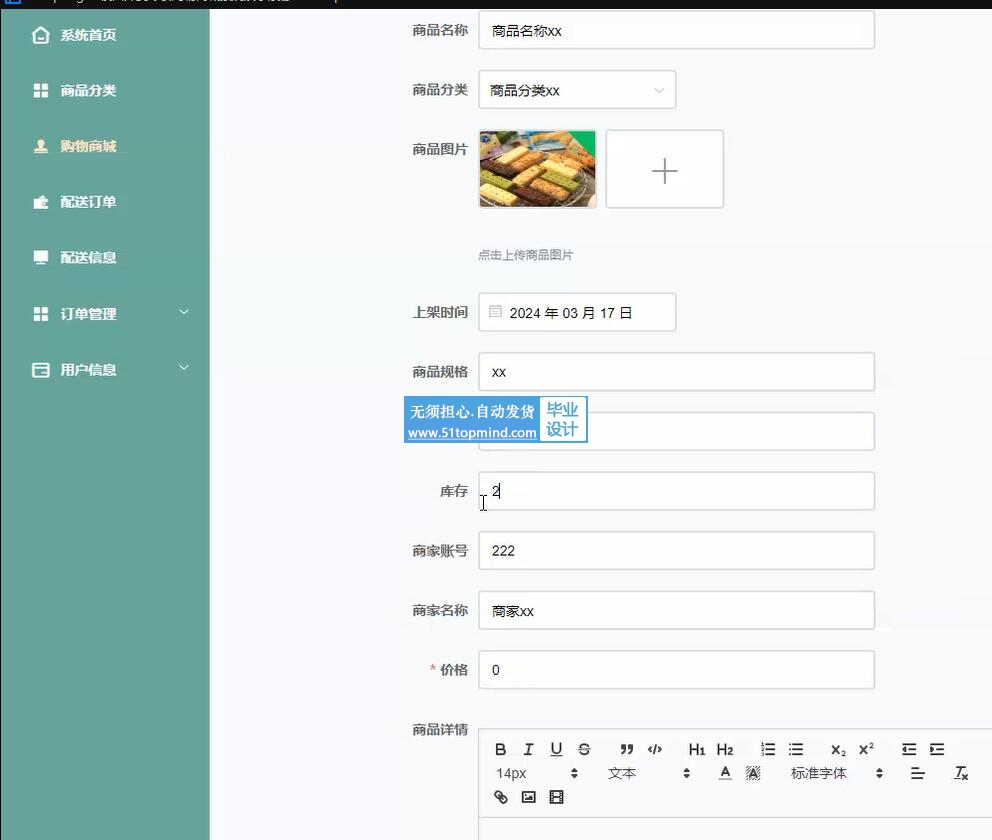The width and height of the screenshot is (992, 840).
Task: Toggle underline formatting in the editor
Action: coord(556,749)
